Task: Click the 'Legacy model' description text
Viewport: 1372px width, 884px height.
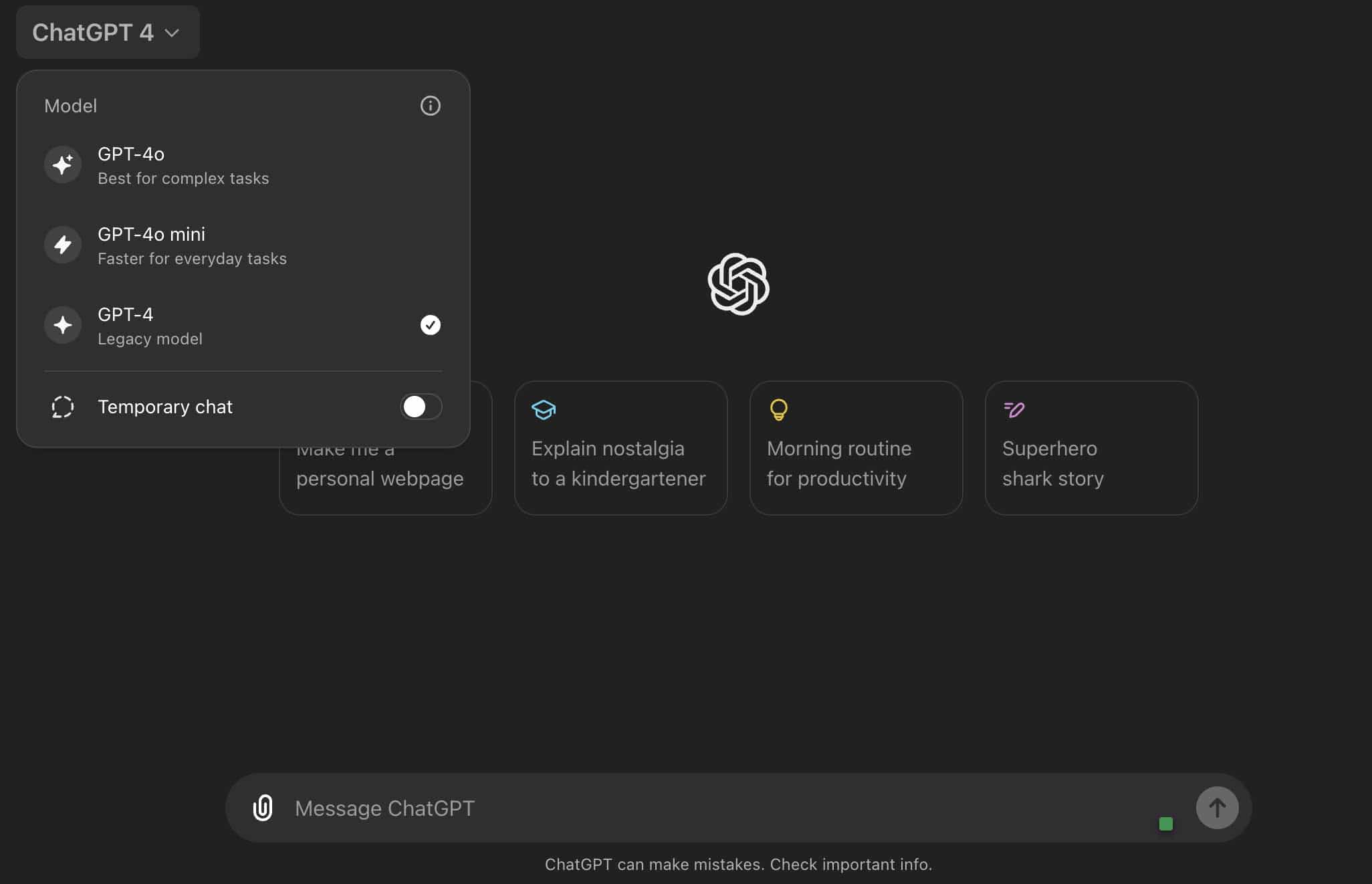Action: tap(150, 339)
